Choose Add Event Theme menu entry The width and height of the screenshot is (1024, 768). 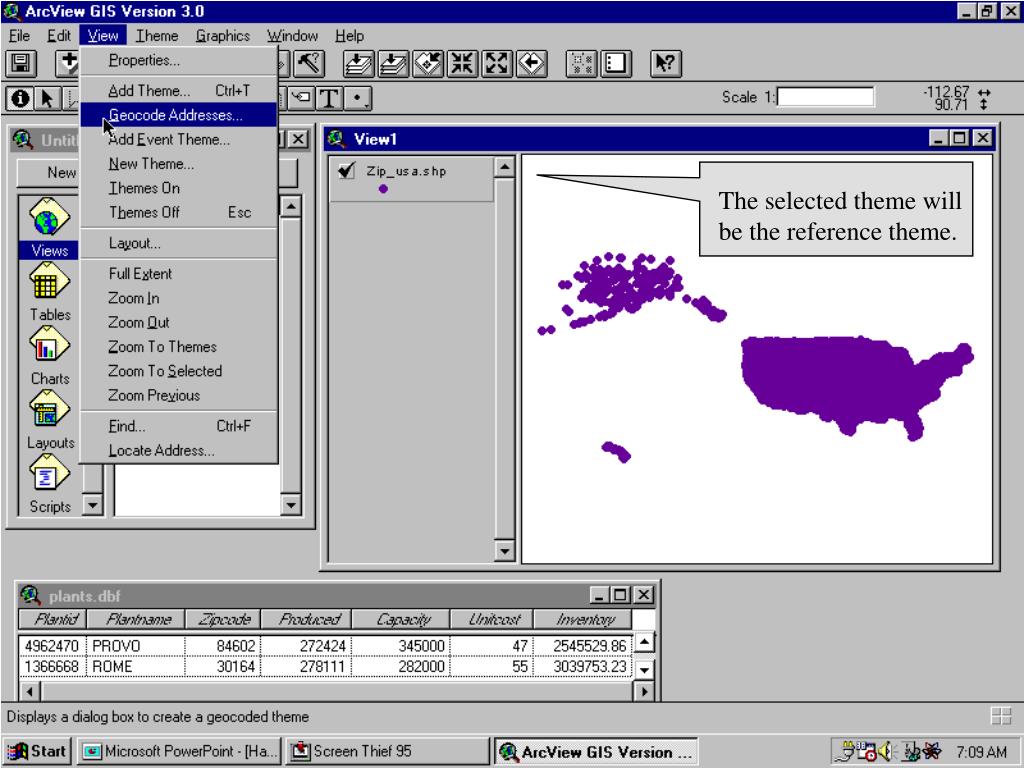(178, 139)
